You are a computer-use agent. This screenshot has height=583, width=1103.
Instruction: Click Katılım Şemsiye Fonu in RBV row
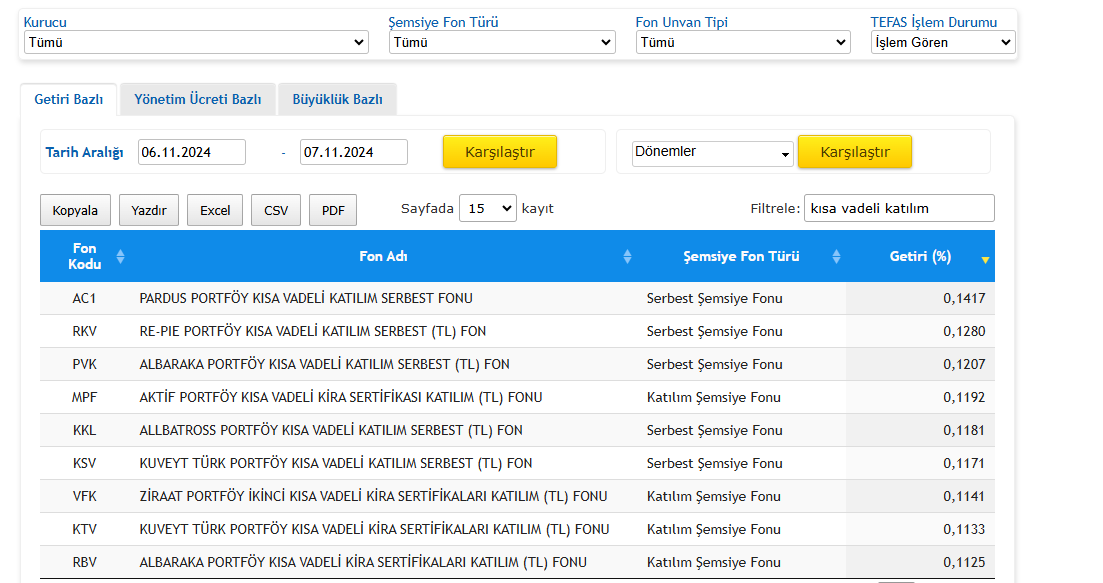[x=713, y=563]
